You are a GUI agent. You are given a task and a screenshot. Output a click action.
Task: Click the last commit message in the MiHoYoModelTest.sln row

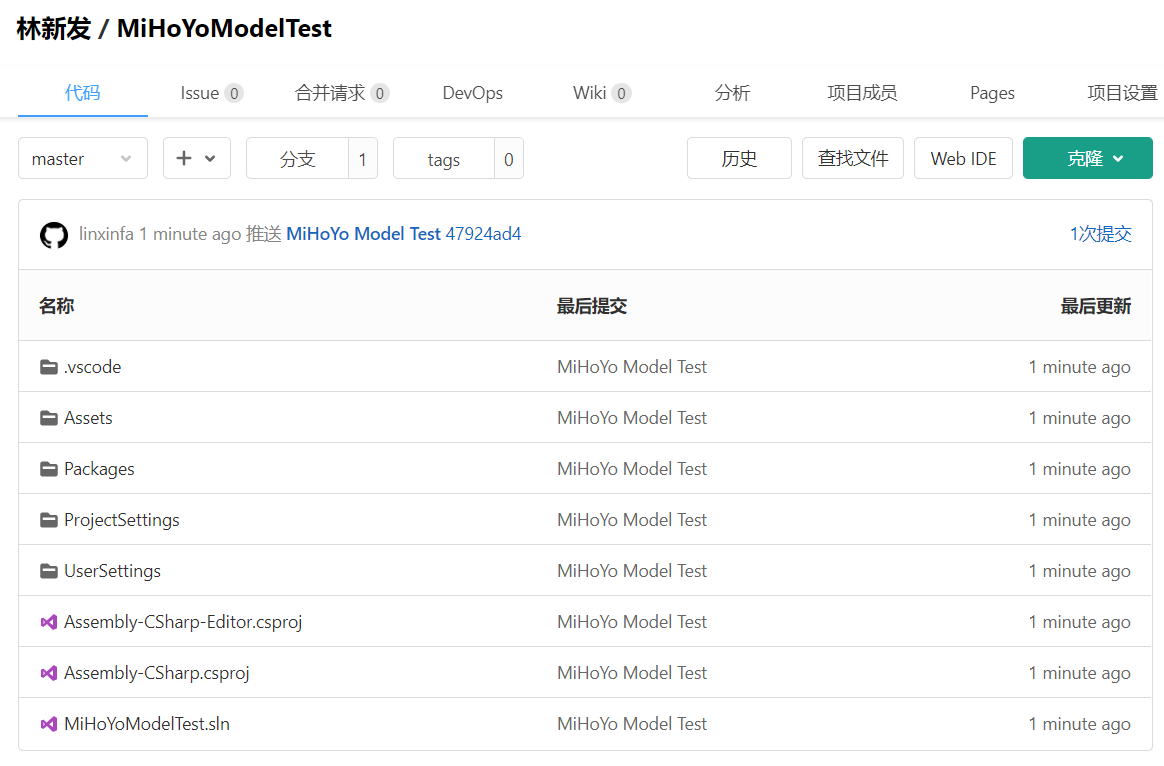[x=632, y=724]
